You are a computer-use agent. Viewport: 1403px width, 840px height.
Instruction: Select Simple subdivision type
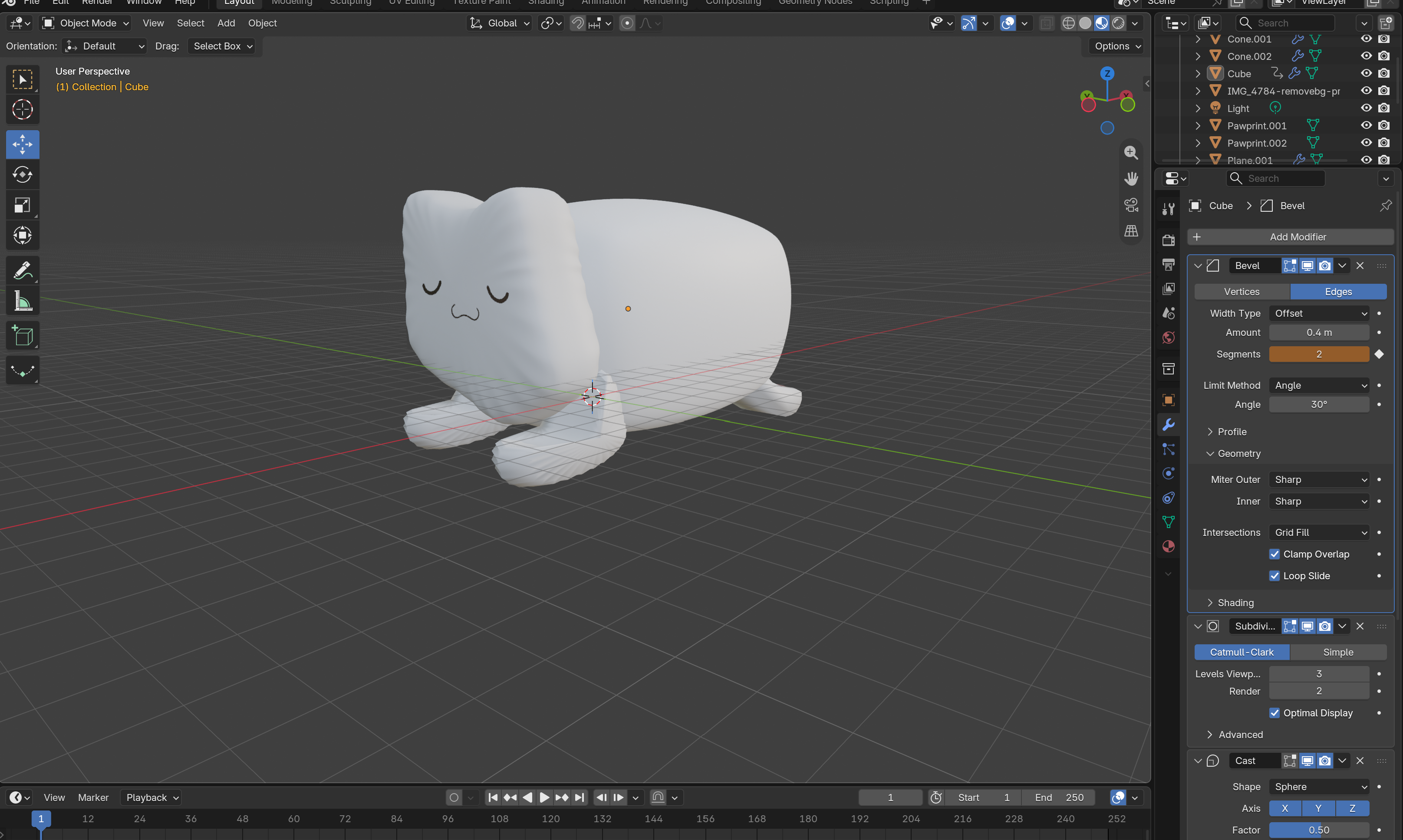coord(1338,652)
